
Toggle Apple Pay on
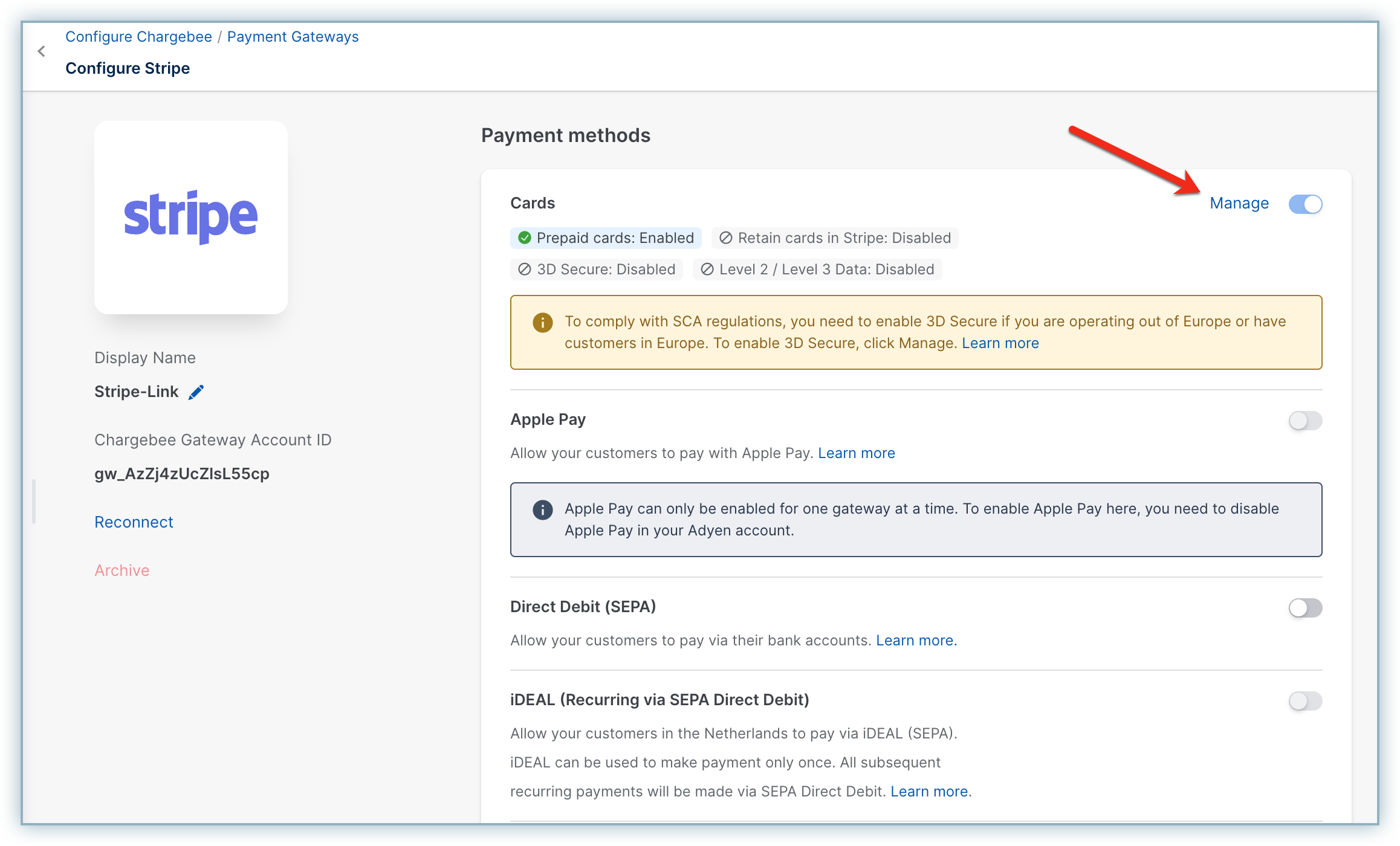pyautogui.click(x=1304, y=421)
